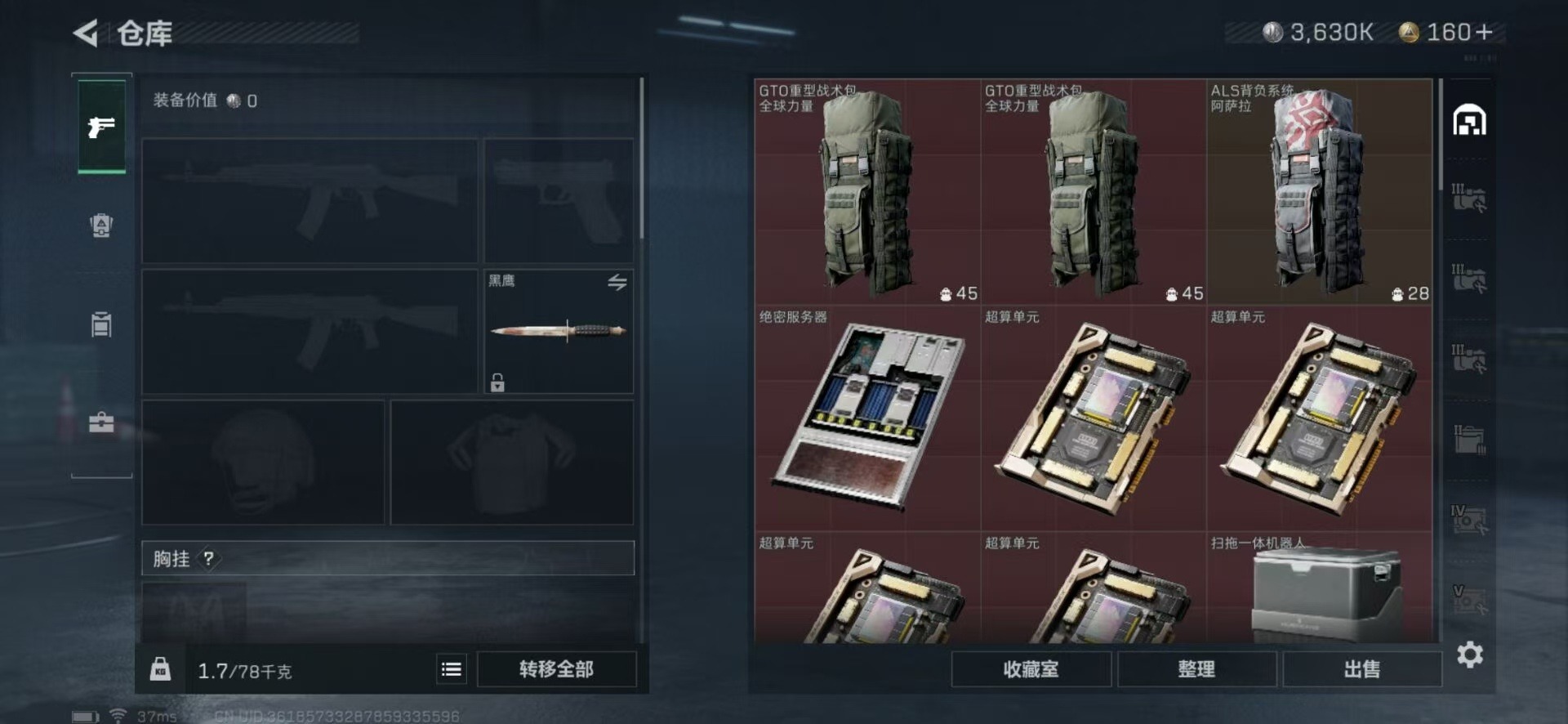Click the stash grid vertical scrollbar
This screenshot has height=724, width=1568.
pyautogui.click(x=1441, y=136)
